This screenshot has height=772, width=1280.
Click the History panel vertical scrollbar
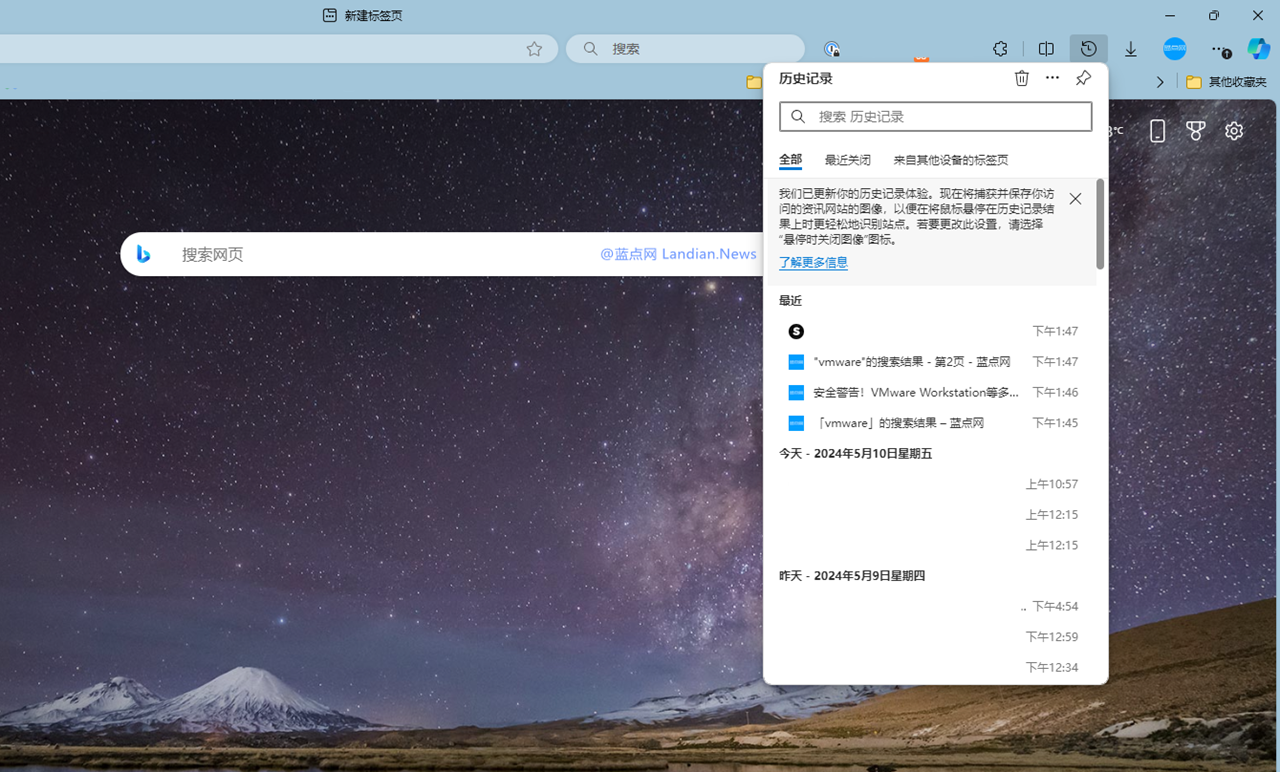1100,224
